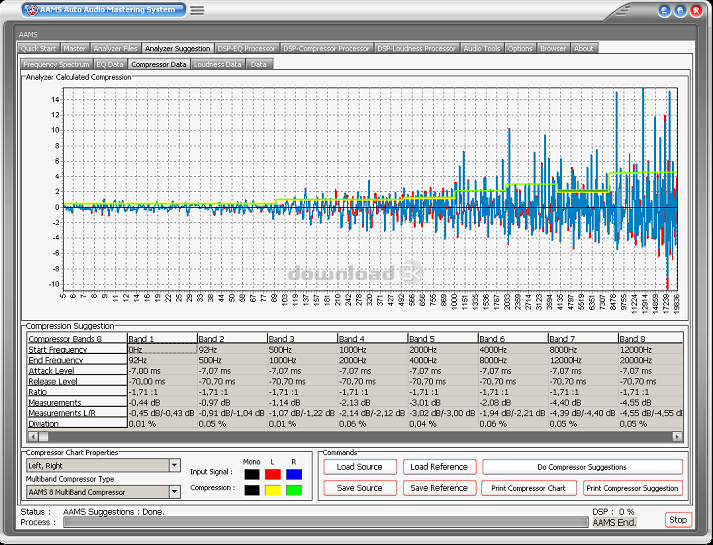
Task: Switch to the DSP-EQ Processor tab
Action: click(247, 48)
